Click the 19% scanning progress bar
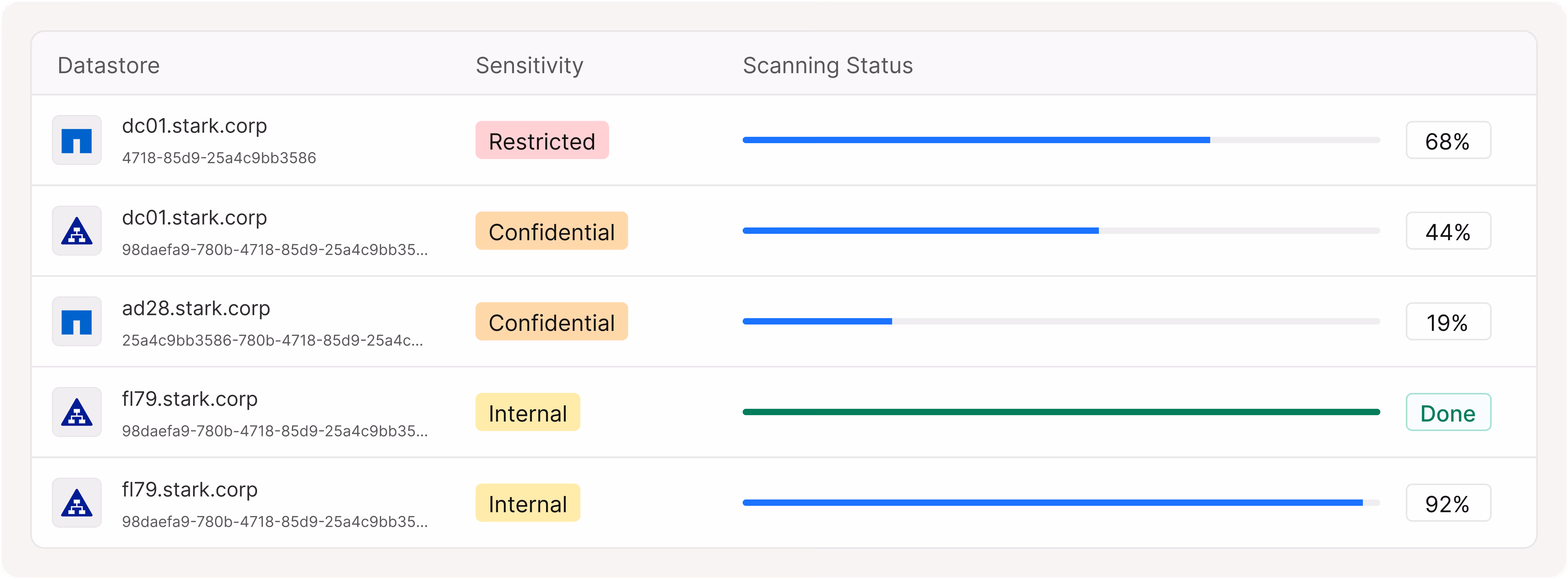This screenshot has width=1568, height=579. coord(1061,321)
